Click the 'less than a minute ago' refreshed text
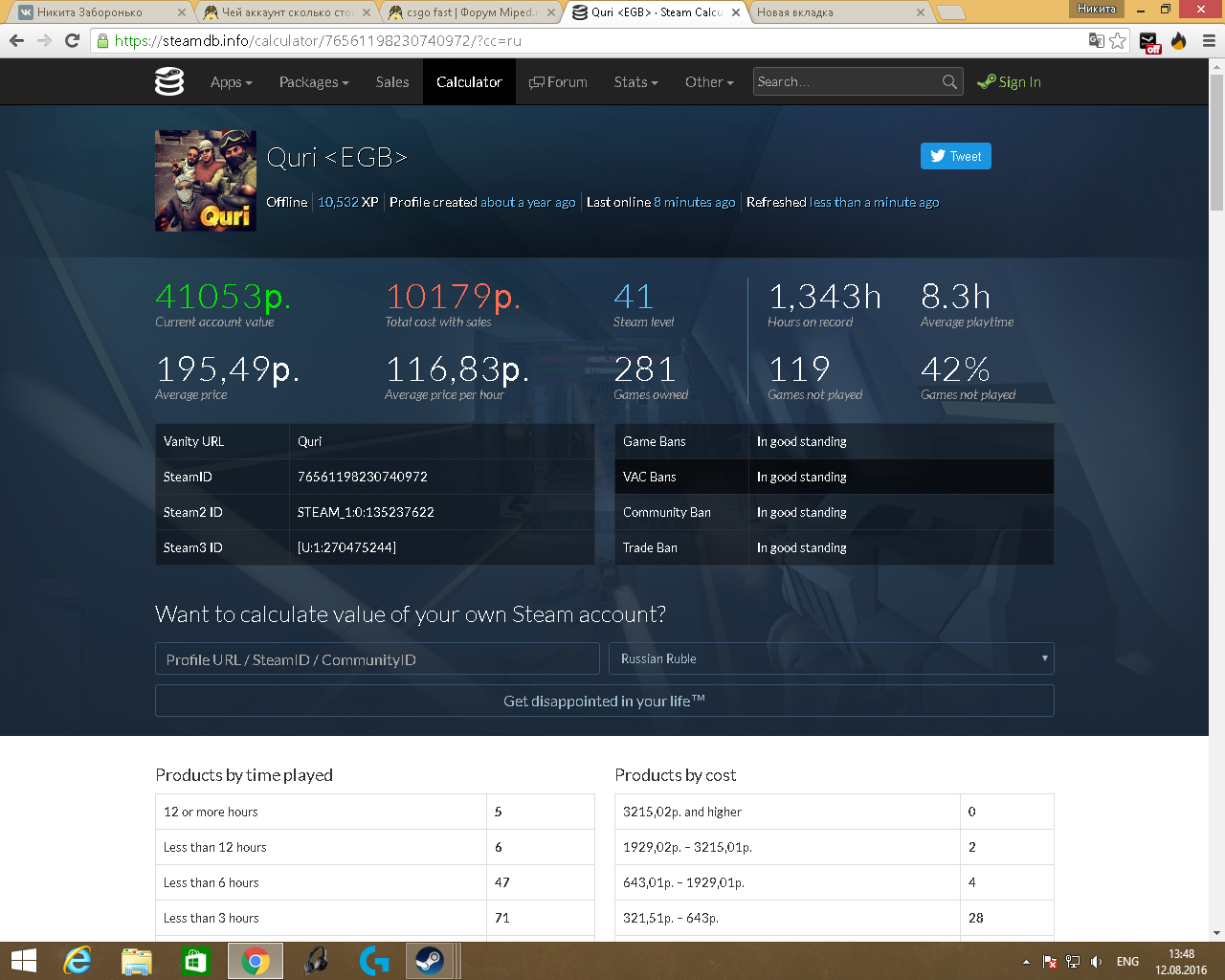The height and width of the screenshot is (980, 1225). point(875,202)
